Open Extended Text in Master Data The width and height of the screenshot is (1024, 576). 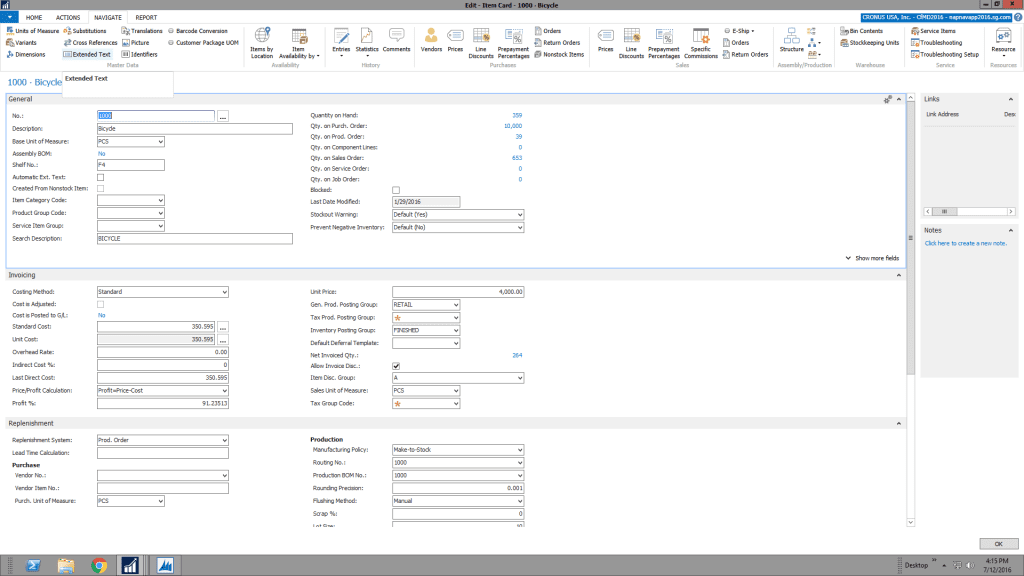(x=86, y=55)
